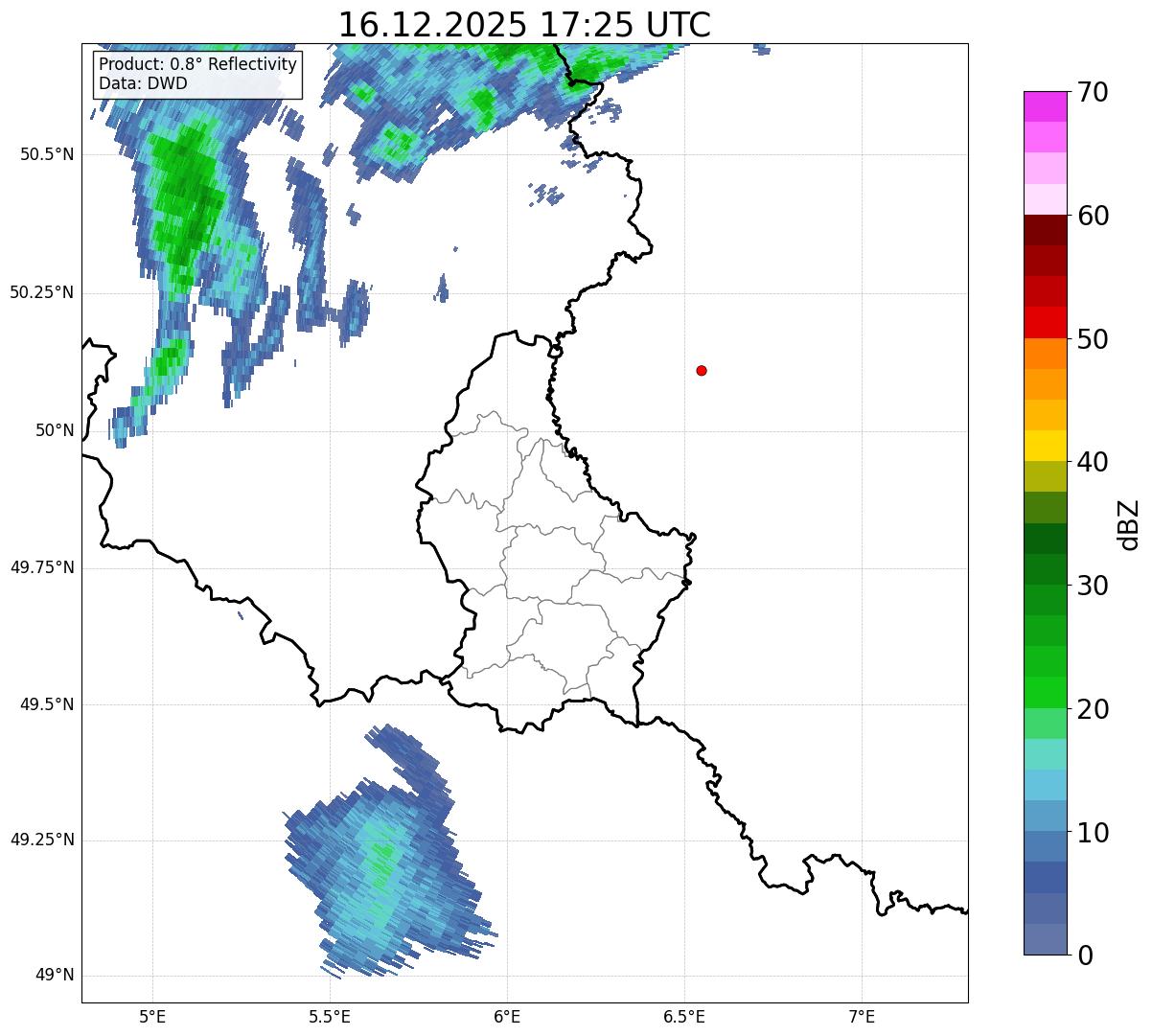Click the colorbar value 0
This screenshot has height=1036, width=1152.
coord(1085,955)
